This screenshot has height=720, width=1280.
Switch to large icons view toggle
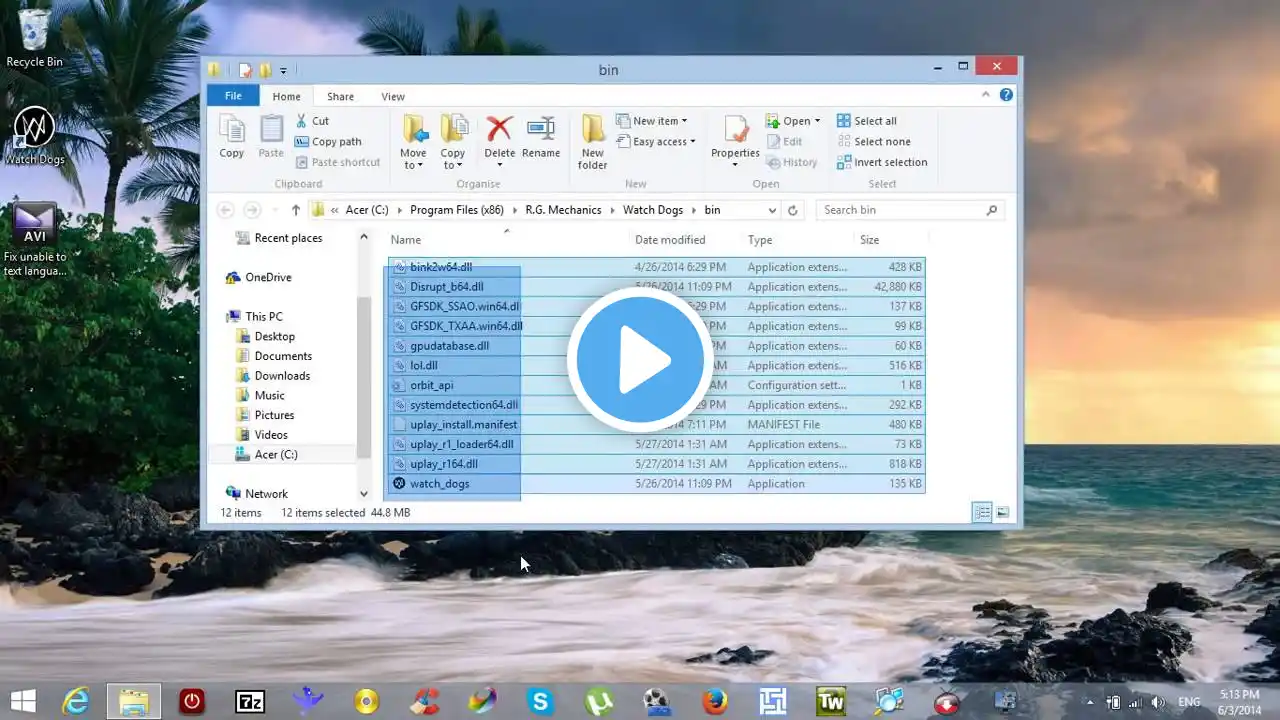point(1002,513)
